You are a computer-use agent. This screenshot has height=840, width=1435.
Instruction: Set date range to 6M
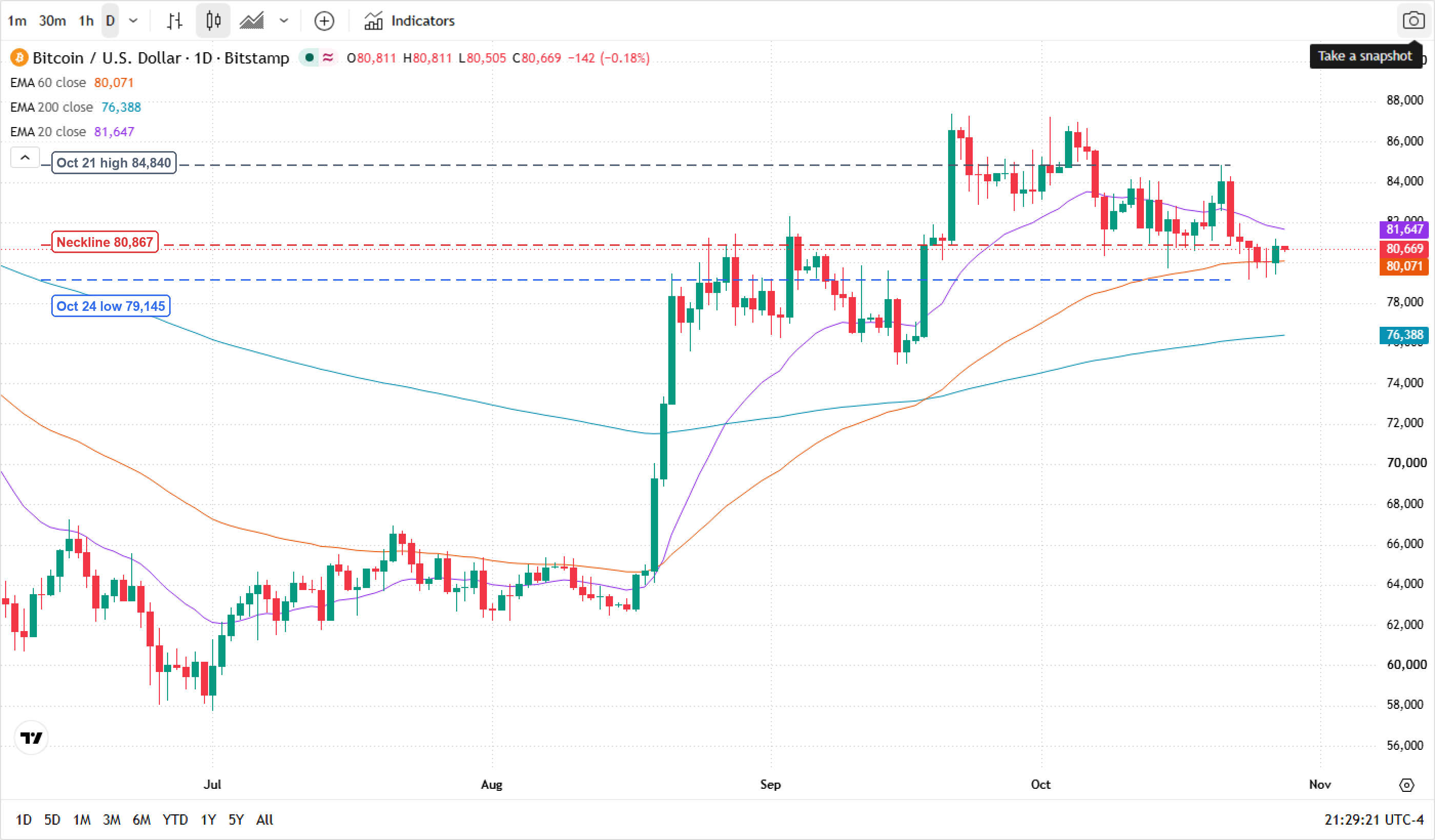click(141, 820)
